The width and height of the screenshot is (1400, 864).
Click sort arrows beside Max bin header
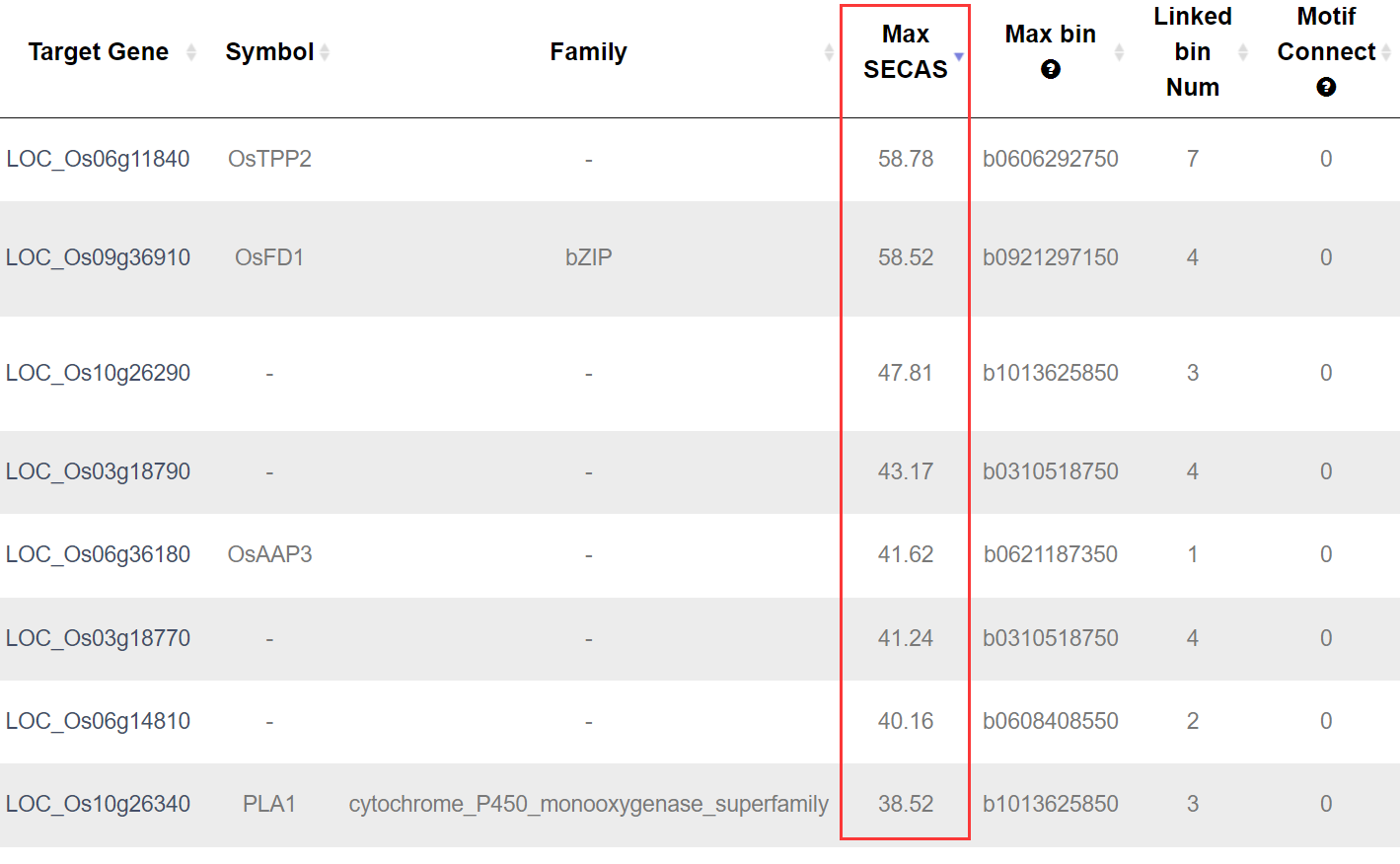(x=1119, y=52)
